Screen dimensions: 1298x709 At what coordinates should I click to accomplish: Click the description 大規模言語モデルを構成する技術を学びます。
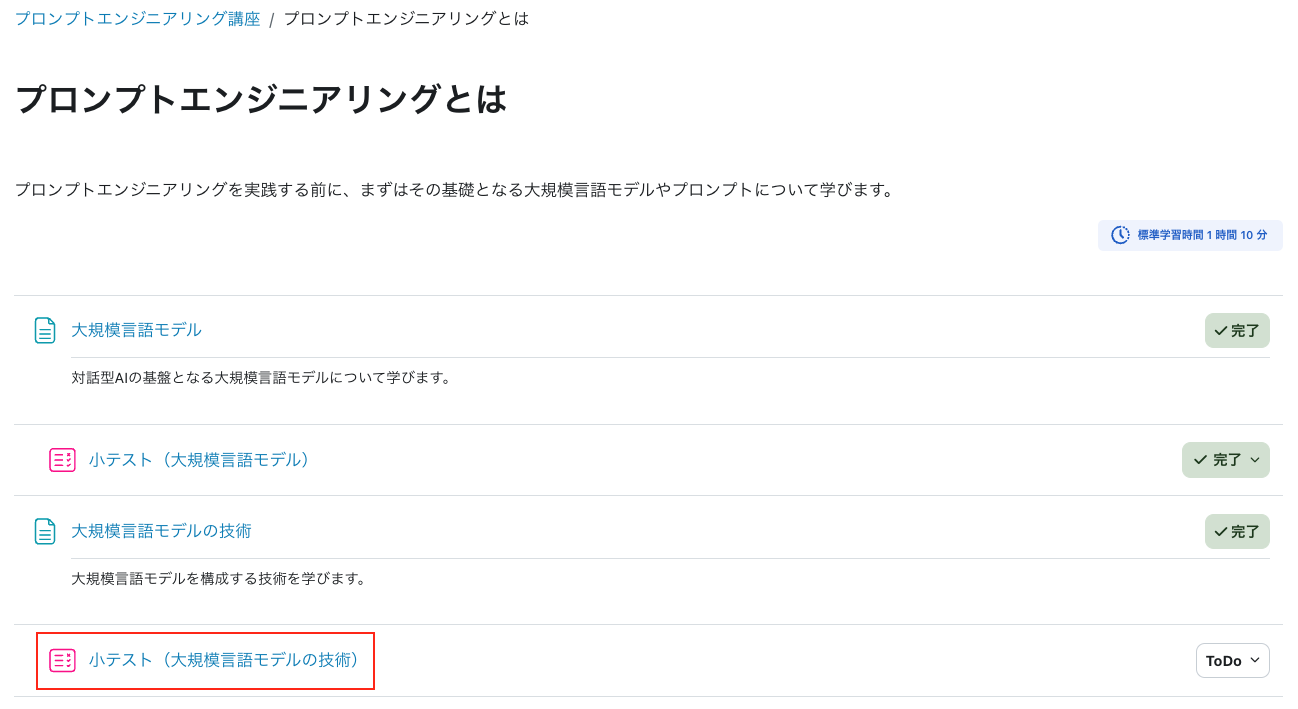tap(219, 579)
